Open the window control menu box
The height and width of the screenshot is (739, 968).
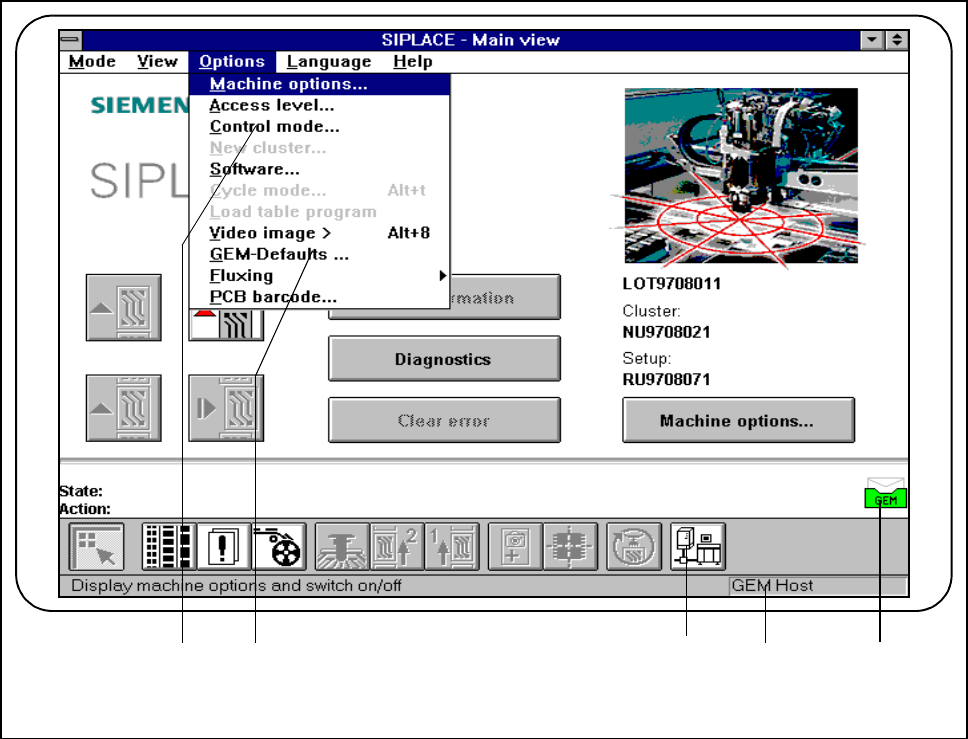pyautogui.click(x=69, y=40)
